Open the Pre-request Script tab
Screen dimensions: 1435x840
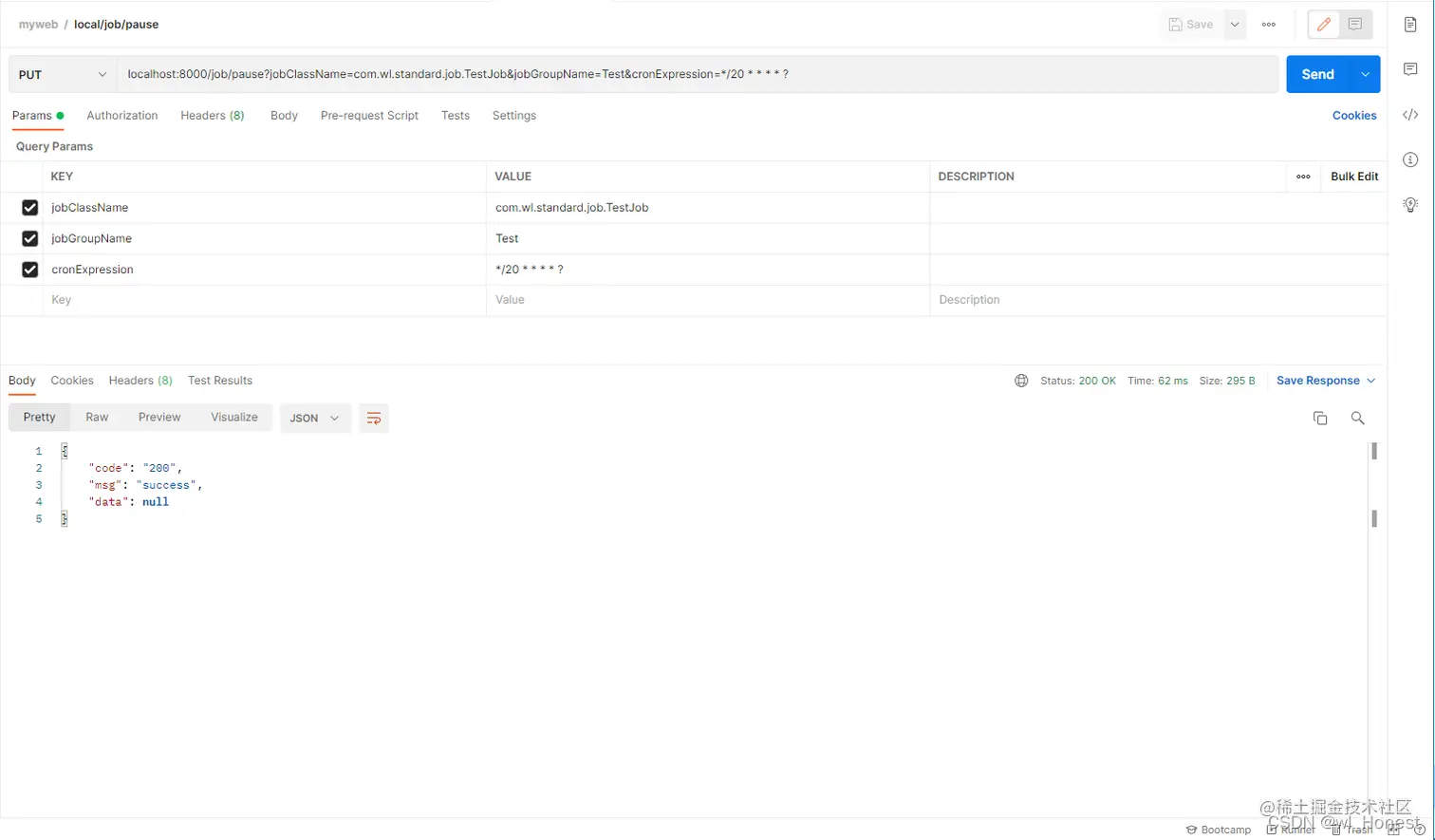369,116
